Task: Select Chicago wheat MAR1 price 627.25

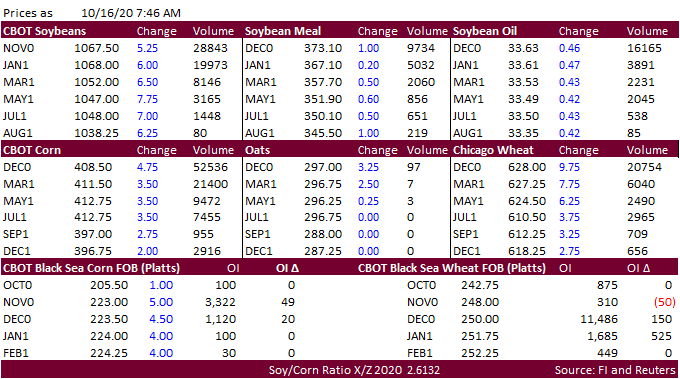Action: tap(527, 184)
